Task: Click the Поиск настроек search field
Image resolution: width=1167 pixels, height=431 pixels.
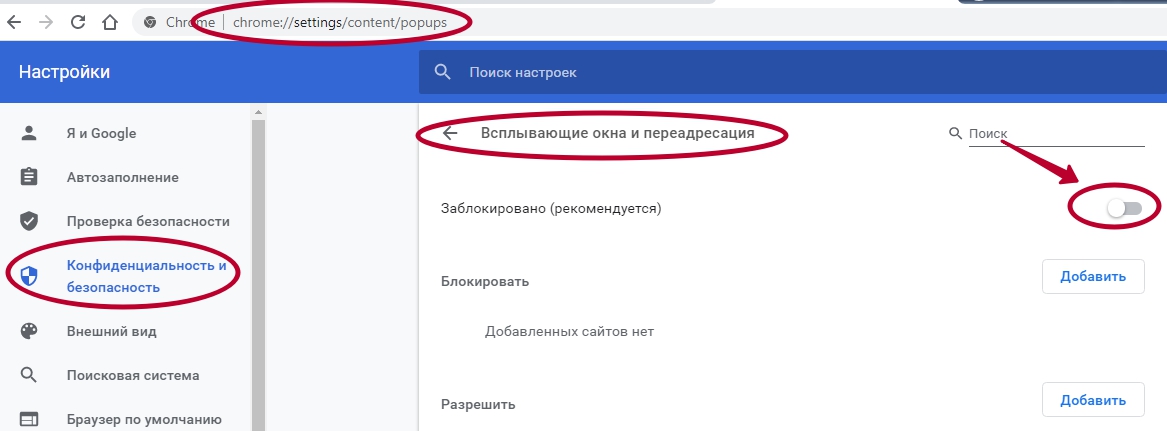Action: (x=700, y=72)
